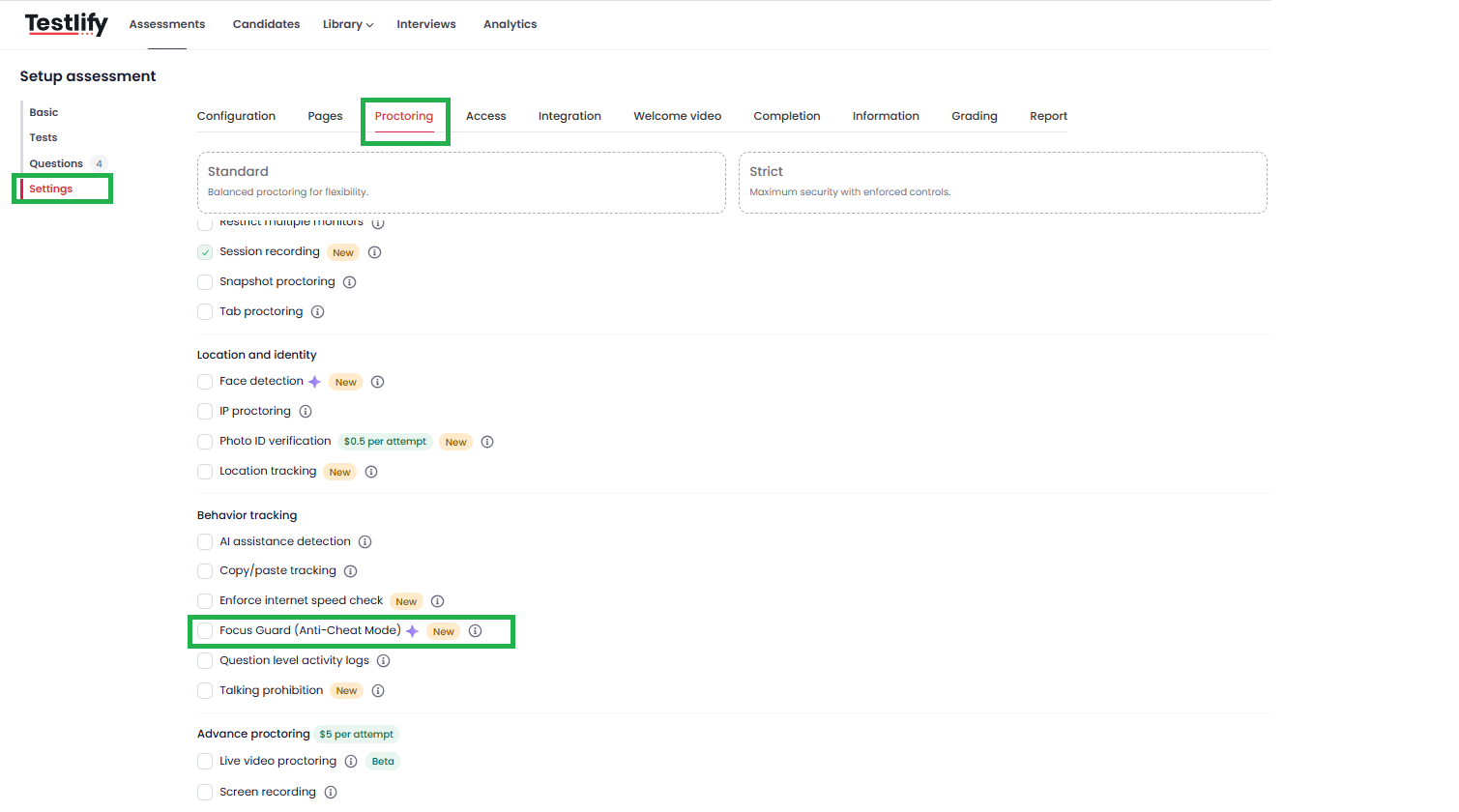Open Interviews in top navigation
Screen dimensions: 1459x812
coord(426,24)
